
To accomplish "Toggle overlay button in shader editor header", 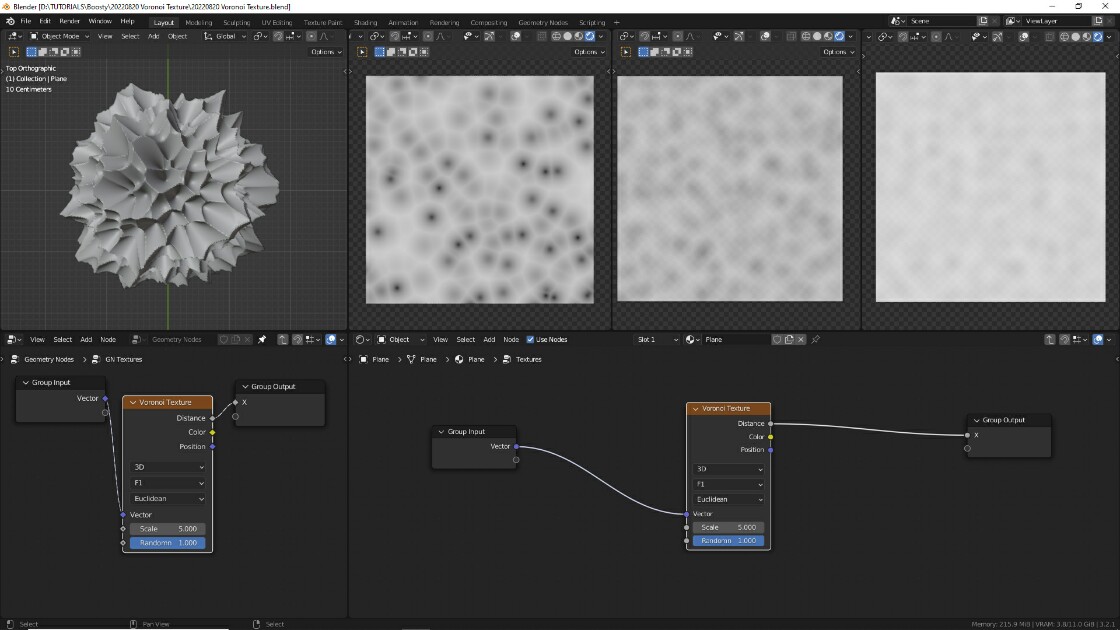I will point(1098,339).
